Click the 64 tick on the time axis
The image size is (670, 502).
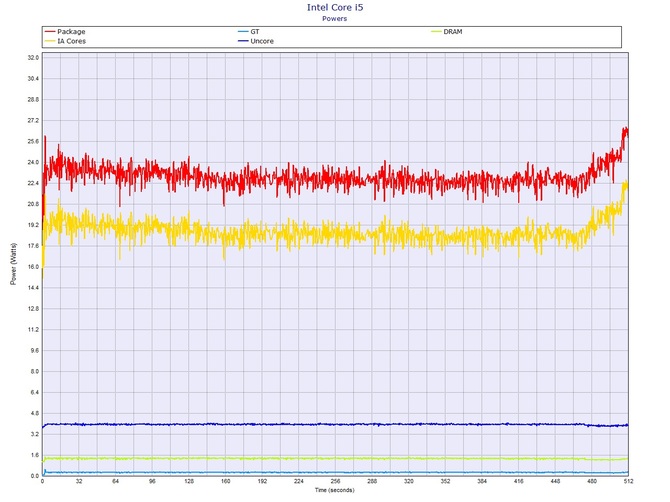click(115, 481)
